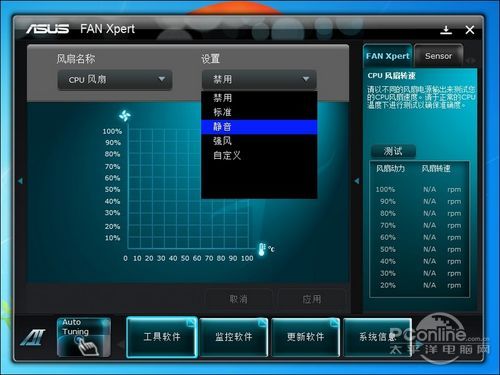Click the 20% fan power row
Viewport: 500px width, 375px height.
click(419, 285)
